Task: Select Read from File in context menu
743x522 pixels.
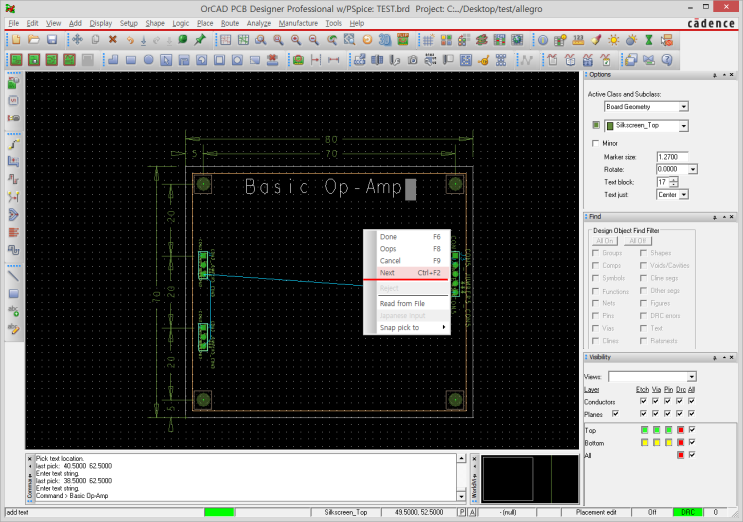Action: tap(402, 303)
